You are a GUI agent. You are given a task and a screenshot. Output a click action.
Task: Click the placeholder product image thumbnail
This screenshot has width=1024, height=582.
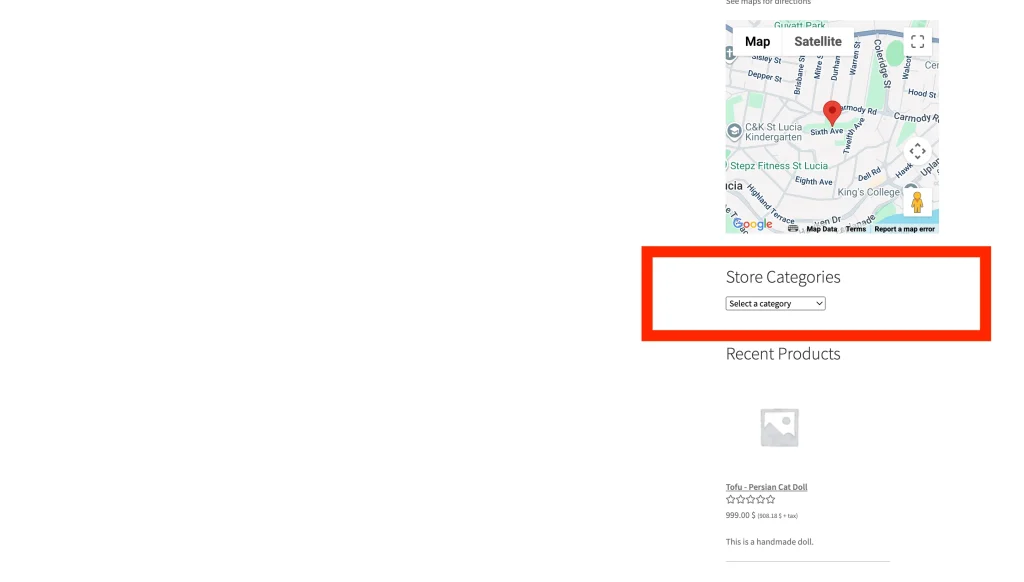[779, 427]
